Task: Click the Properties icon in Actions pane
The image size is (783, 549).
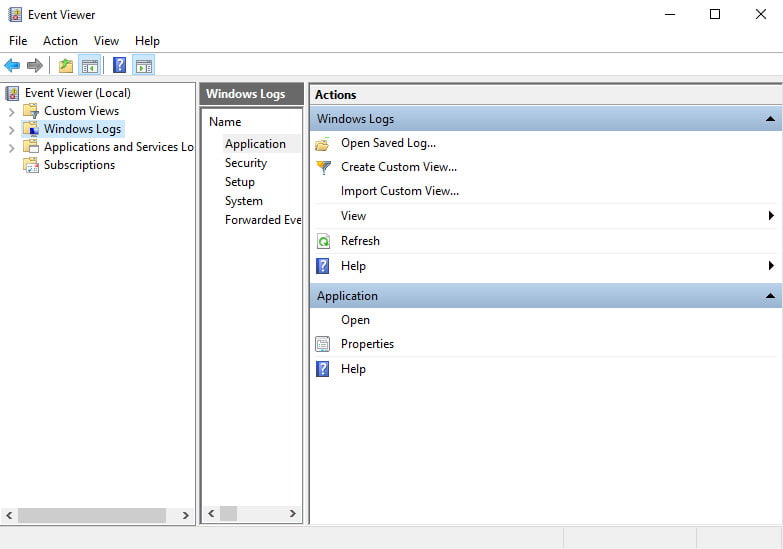Action: [323, 344]
